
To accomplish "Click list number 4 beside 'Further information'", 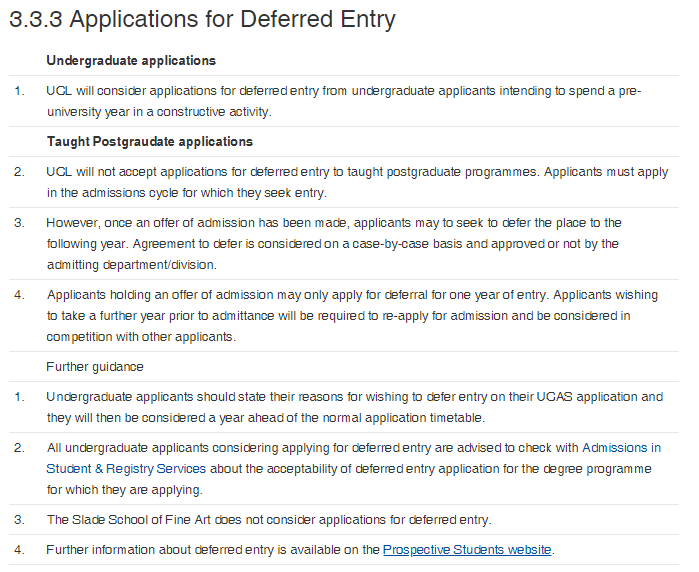I will pyautogui.click(x=19, y=550).
